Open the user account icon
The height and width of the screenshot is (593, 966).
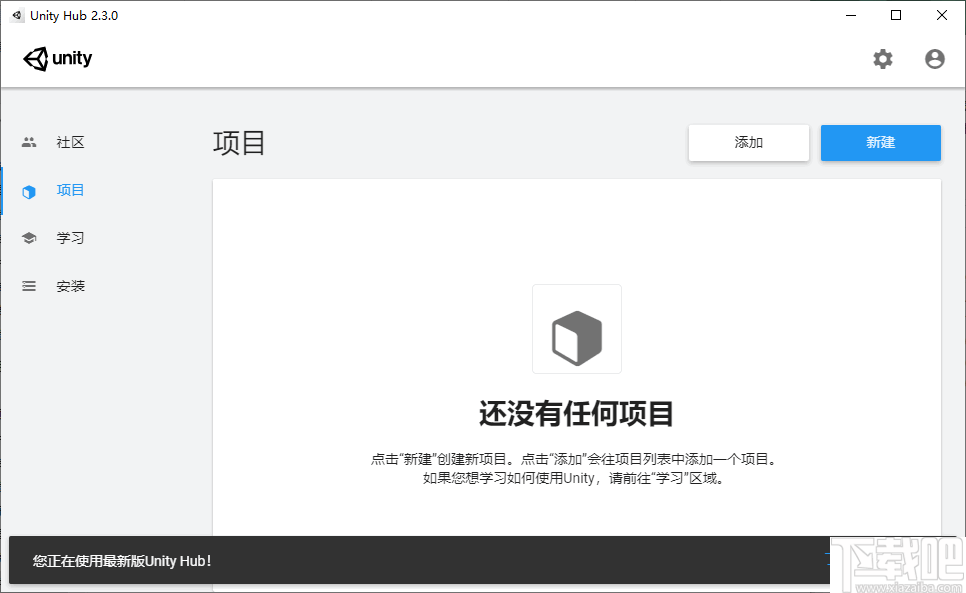coord(935,59)
